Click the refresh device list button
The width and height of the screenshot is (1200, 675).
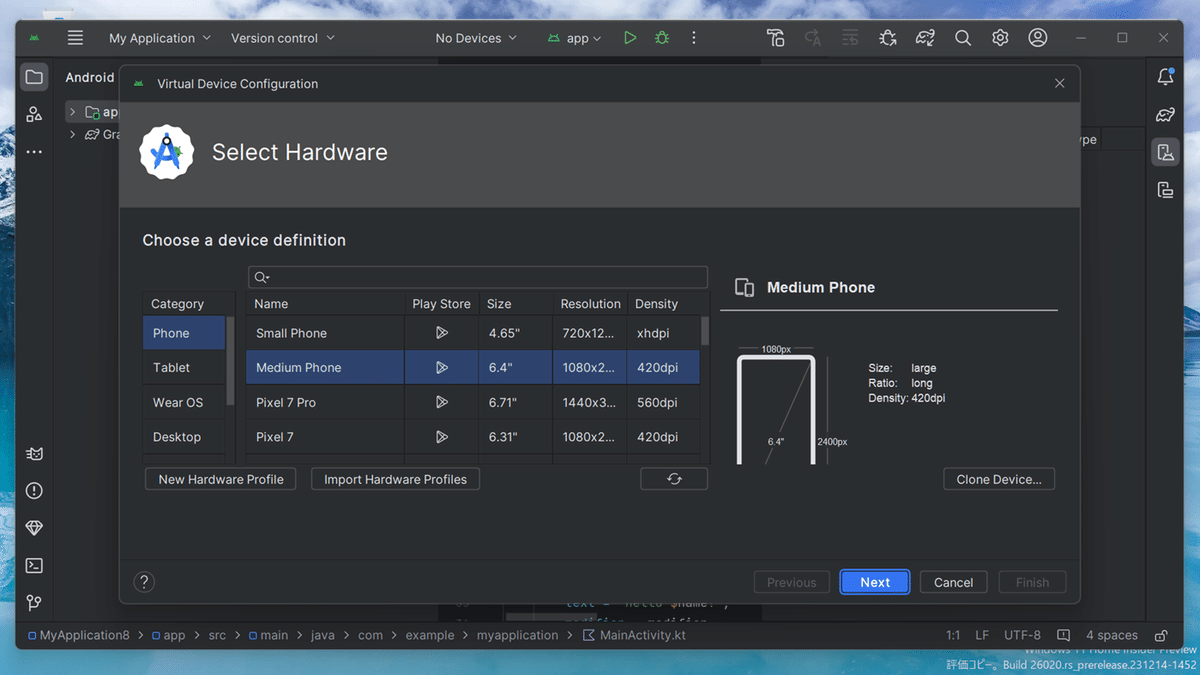pos(674,479)
